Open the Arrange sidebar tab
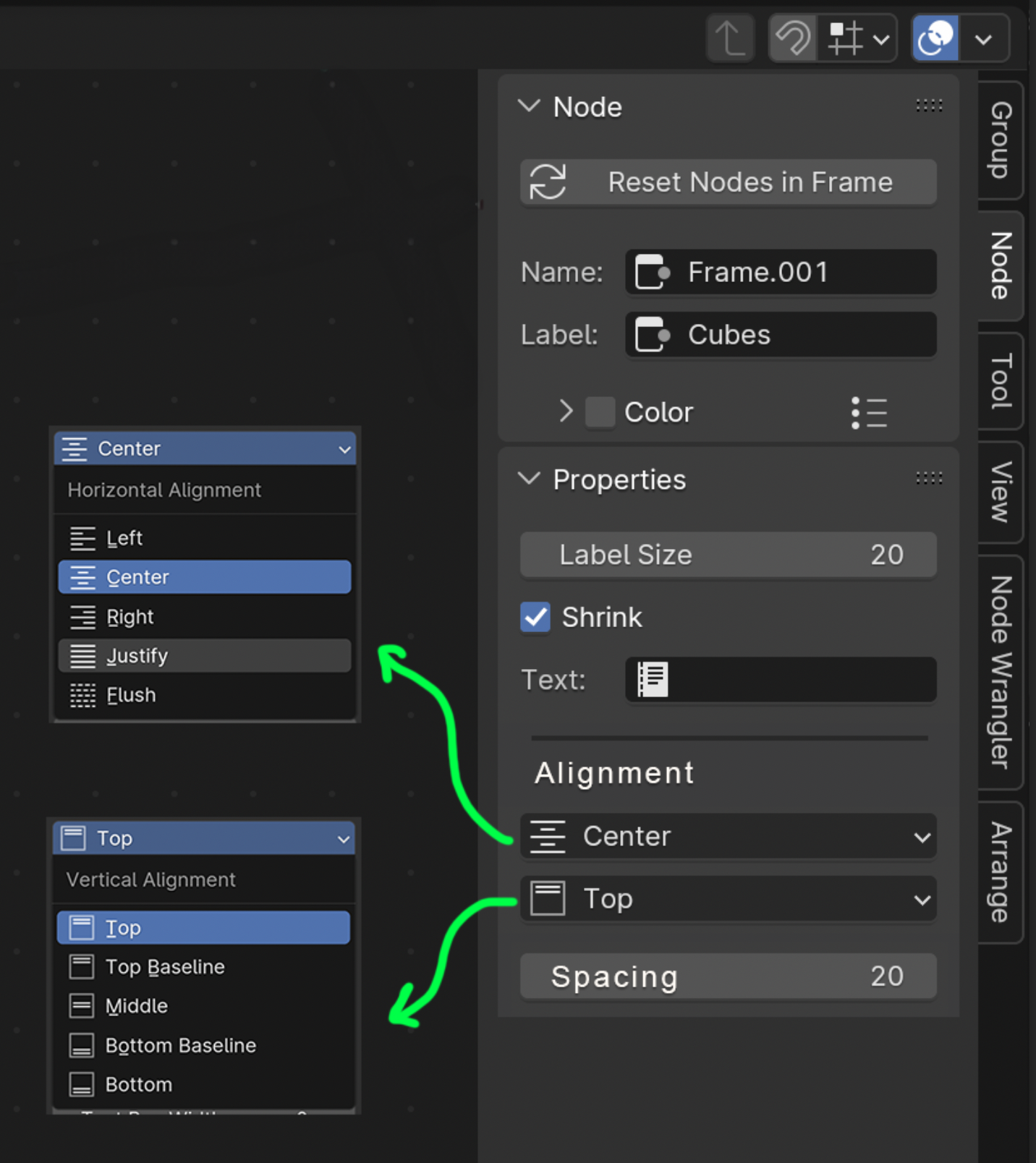 [1001, 872]
